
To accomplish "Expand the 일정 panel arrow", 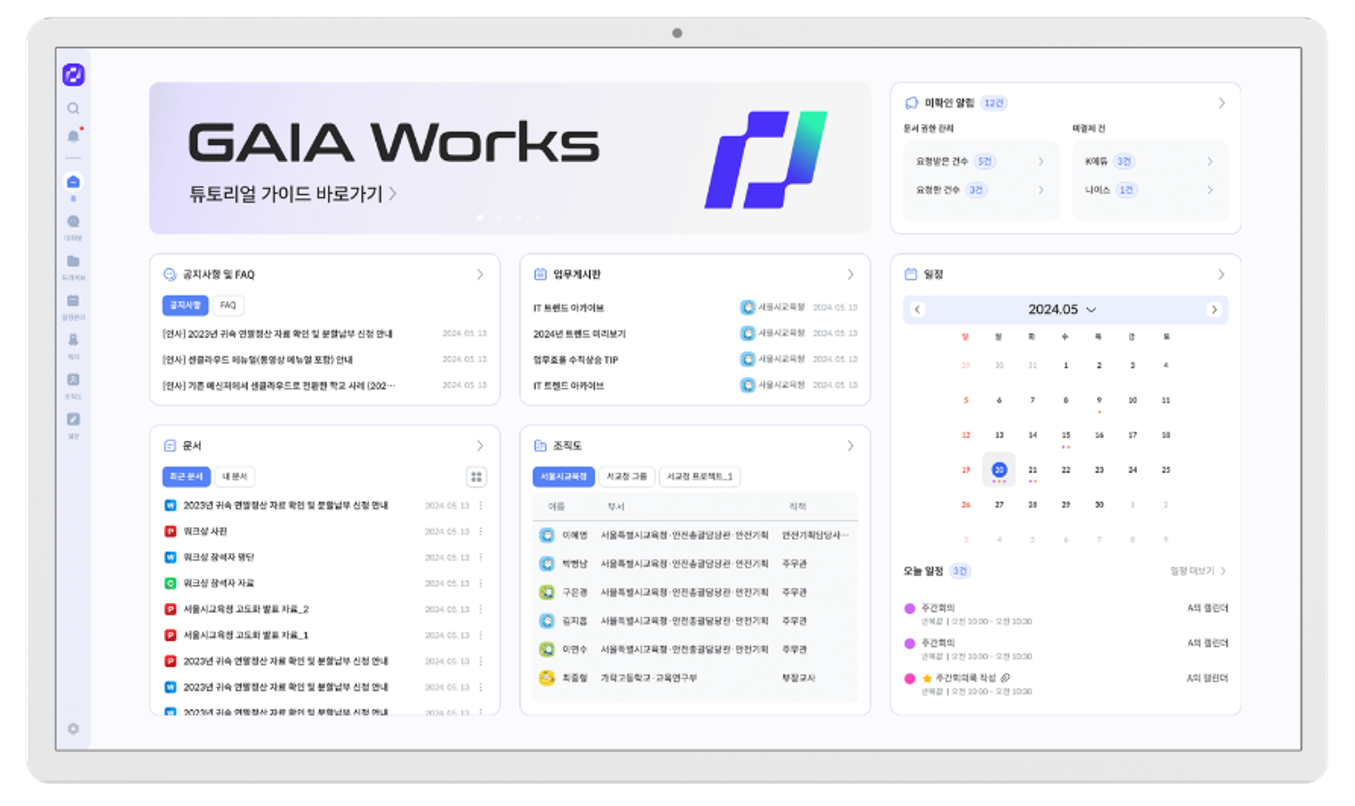I will 1221,274.
